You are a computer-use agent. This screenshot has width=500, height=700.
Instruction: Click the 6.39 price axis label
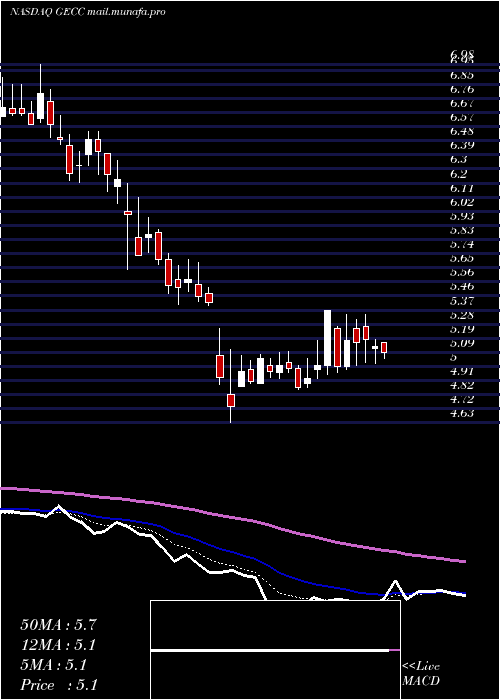pyautogui.click(x=462, y=146)
